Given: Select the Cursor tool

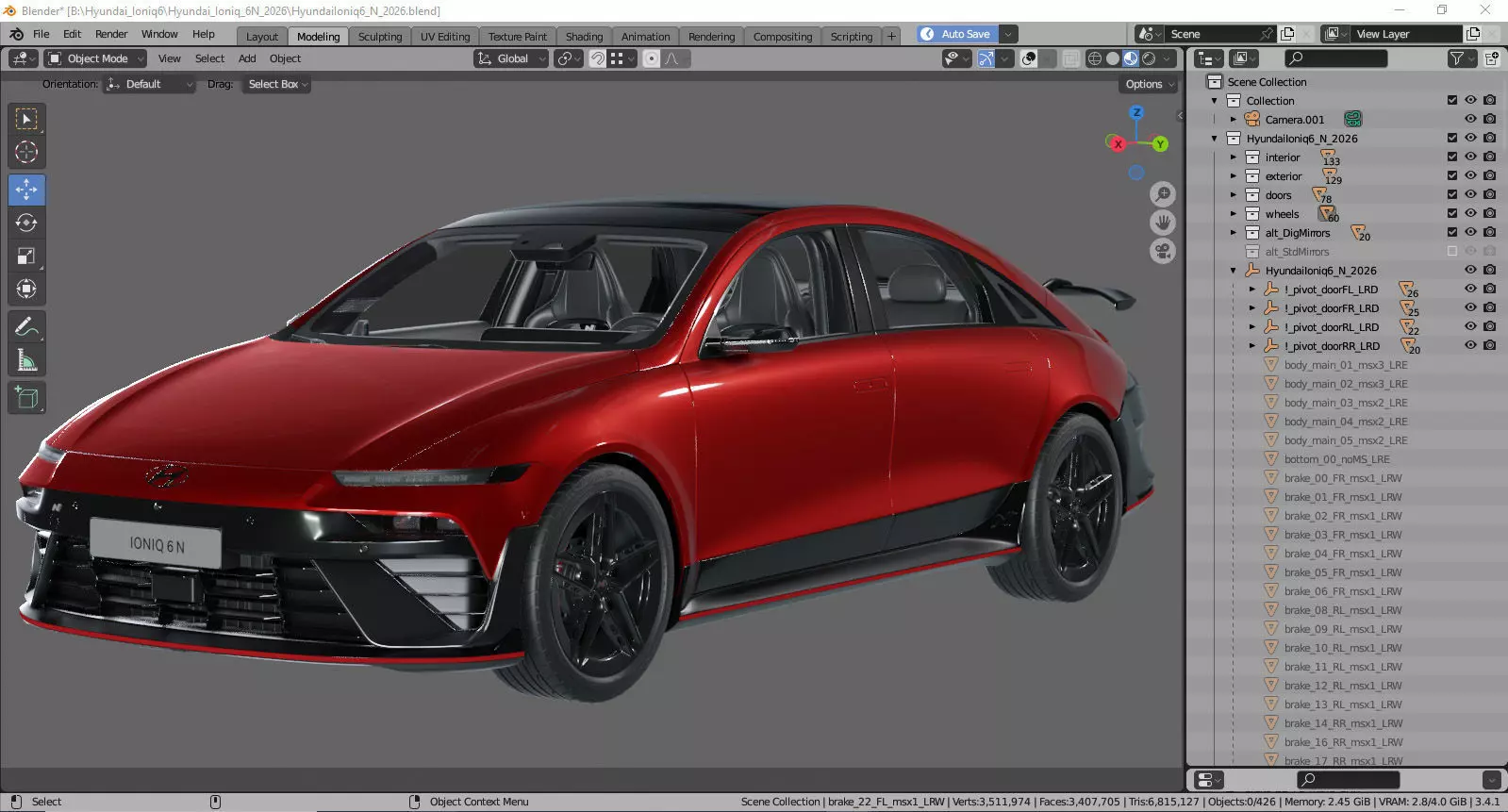Looking at the screenshot, I should click(26, 152).
